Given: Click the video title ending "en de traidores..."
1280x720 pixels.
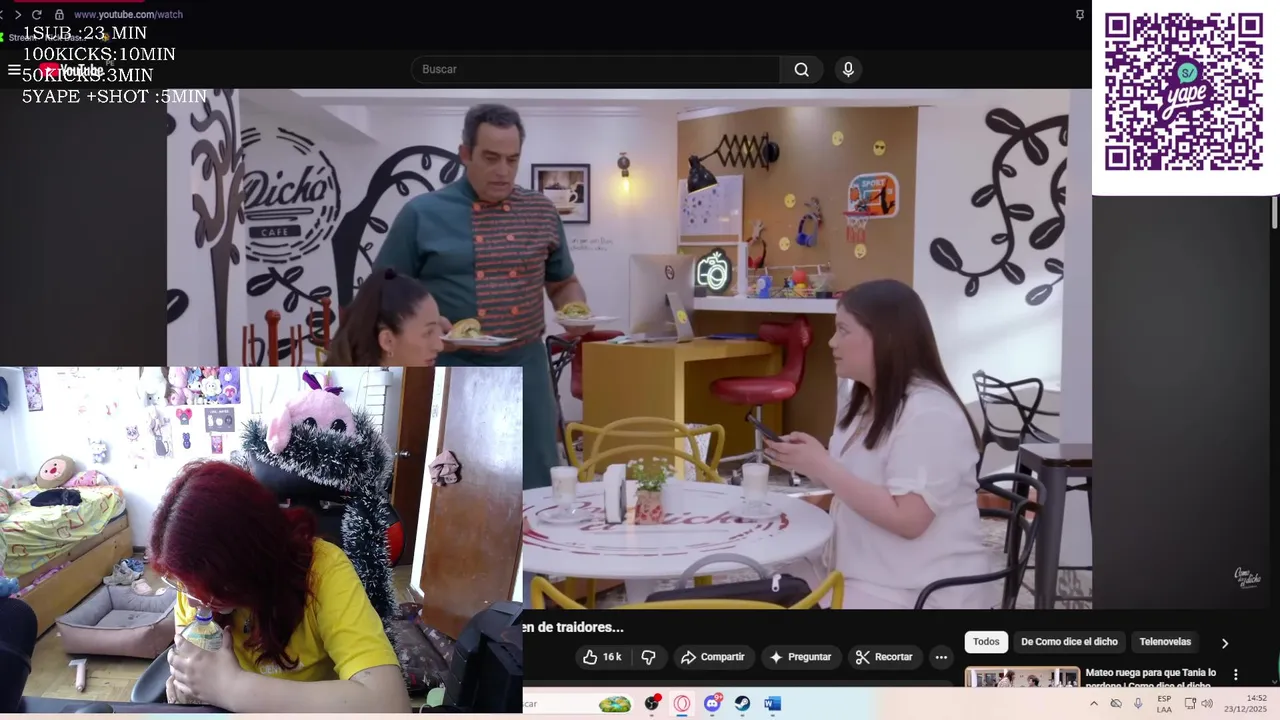Looking at the screenshot, I should click(573, 627).
